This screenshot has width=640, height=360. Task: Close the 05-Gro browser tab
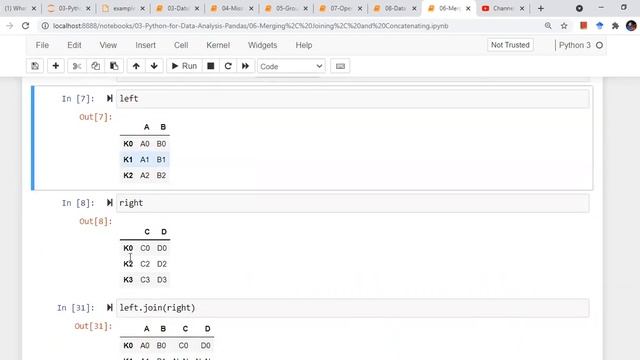[305, 8]
